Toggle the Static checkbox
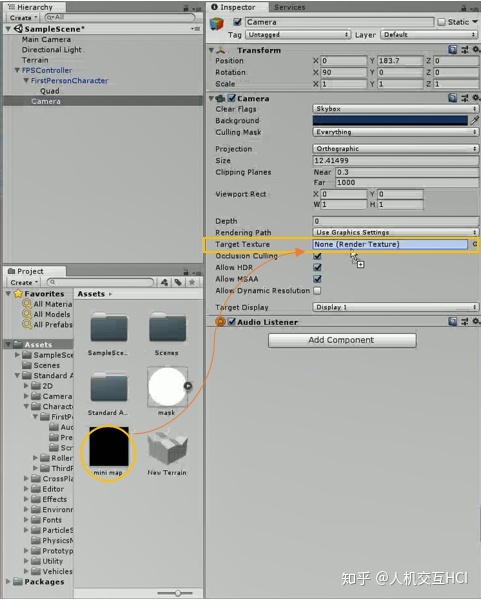Viewport: 481px width, 600px height. point(442,22)
